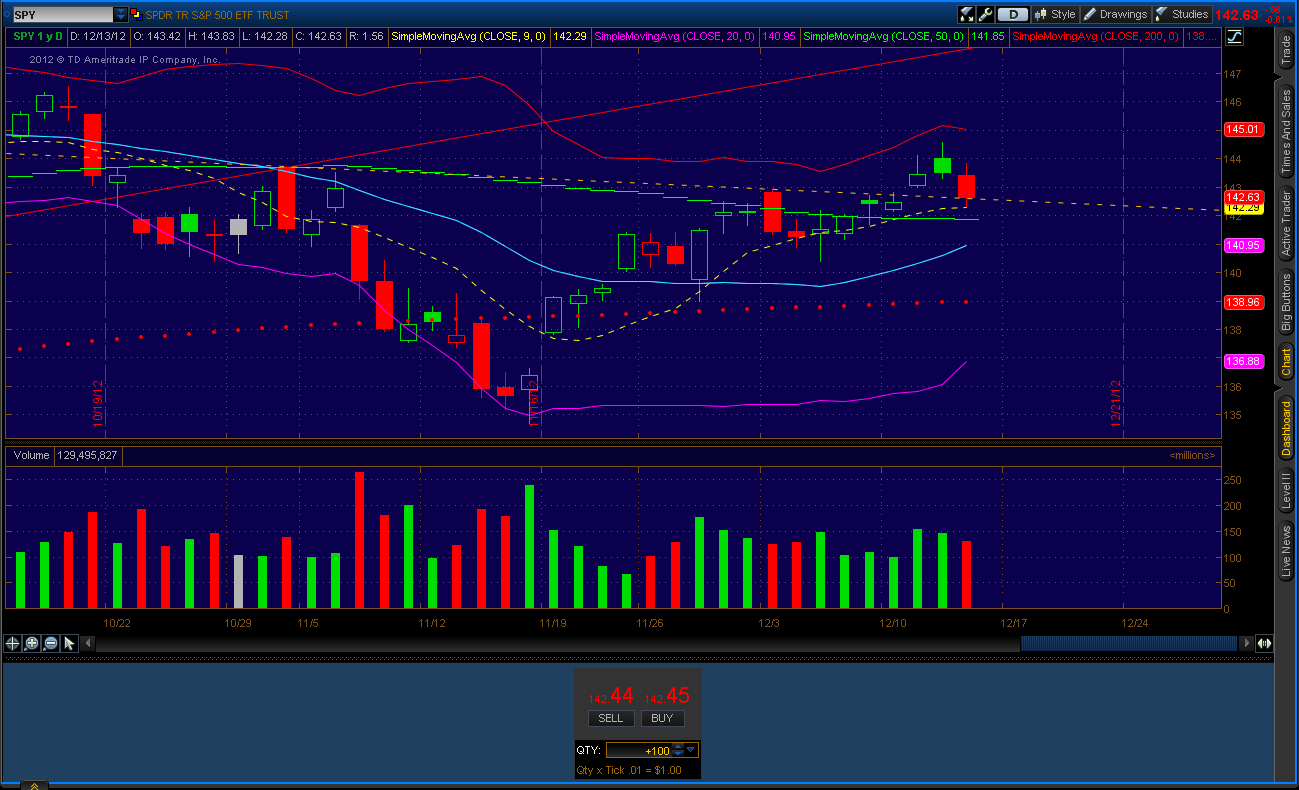The height and width of the screenshot is (790, 1299).
Task: Open the QTY quantity dropdown arrow
Action: (690, 750)
